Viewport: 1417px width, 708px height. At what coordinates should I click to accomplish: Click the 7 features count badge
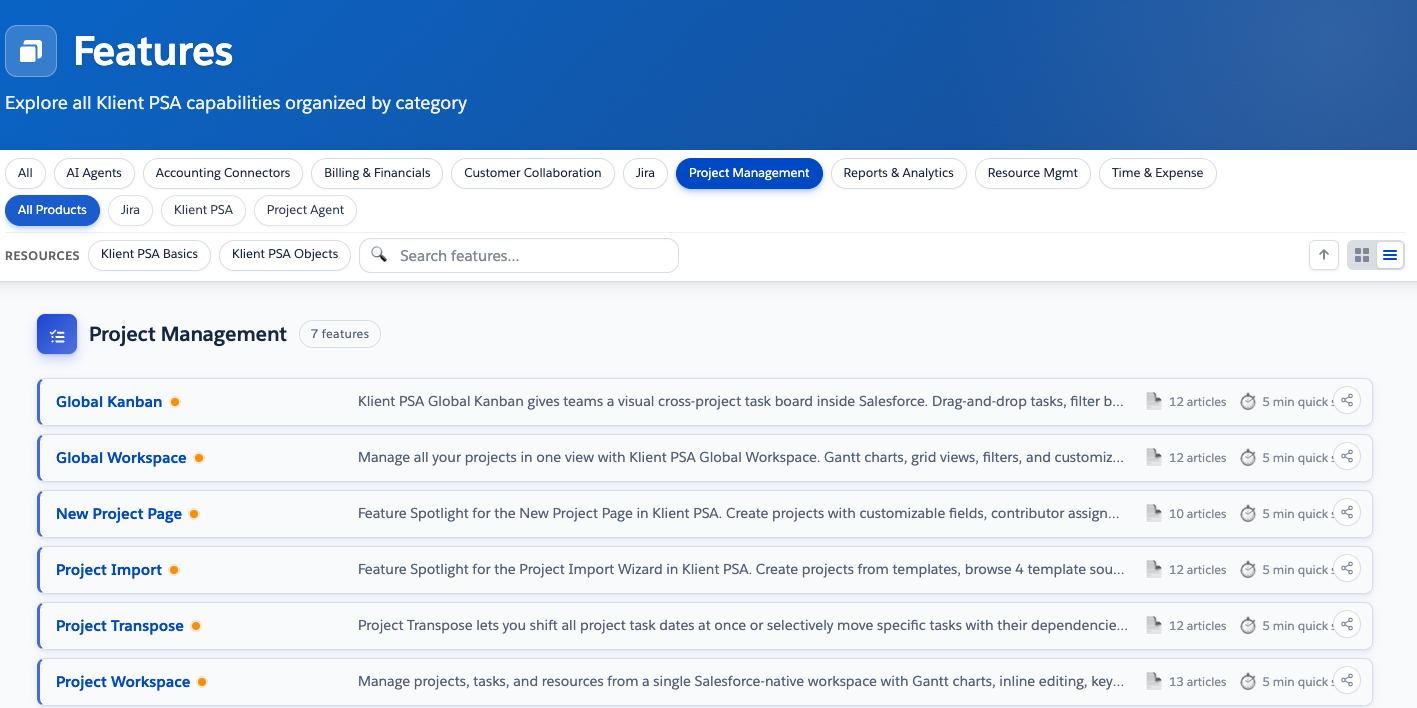tap(340, 334)
